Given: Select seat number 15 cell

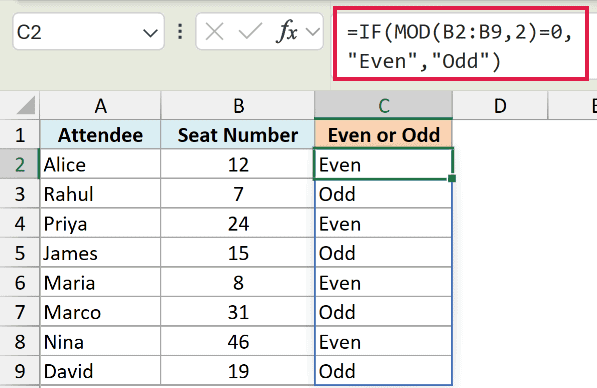Looking at the screenshot, I should coord(238,253).
